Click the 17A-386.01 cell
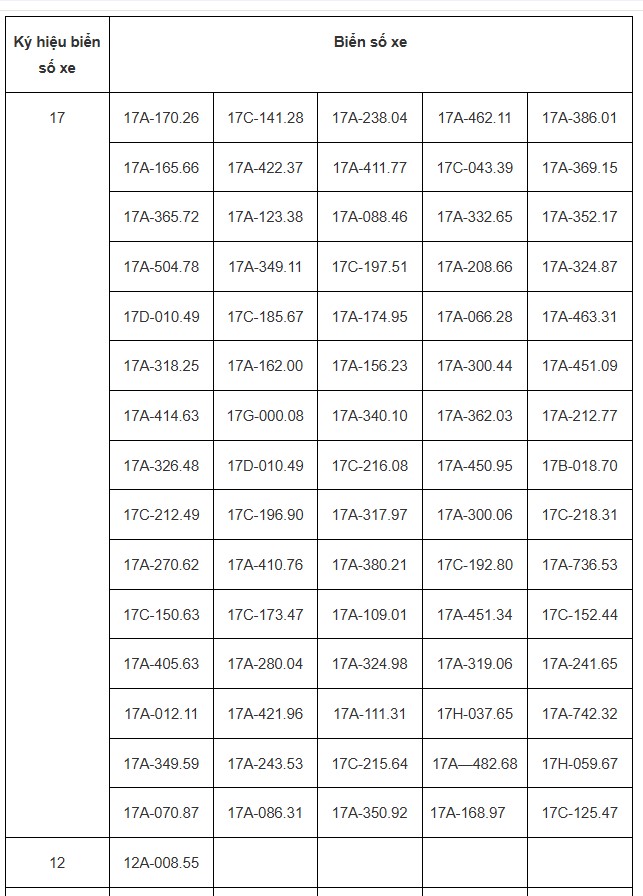643x896 pixels. coord(580,118)
